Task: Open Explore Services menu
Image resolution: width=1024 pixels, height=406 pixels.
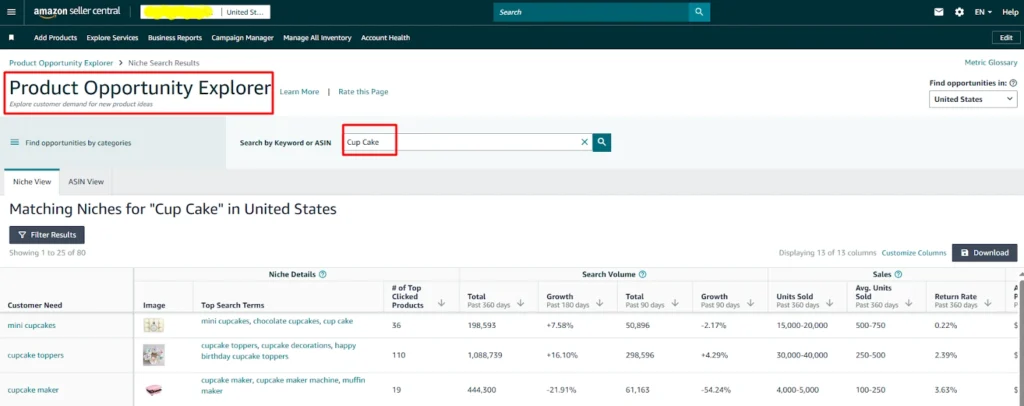Action: click(x=112, y=38)
